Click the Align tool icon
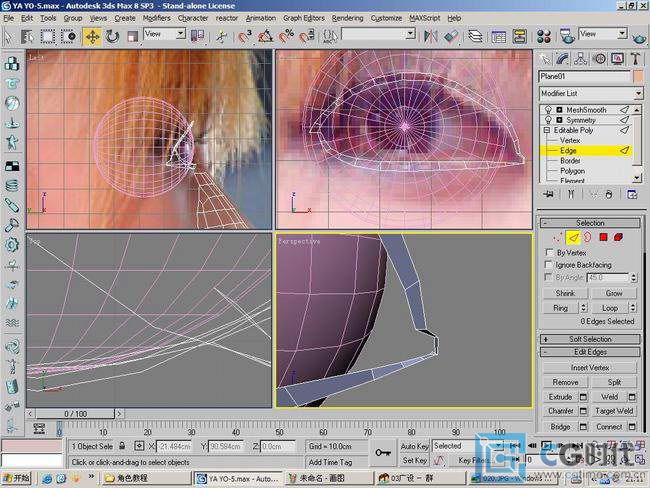The height and width of the screenshot is (488, 650). point(451,36)
